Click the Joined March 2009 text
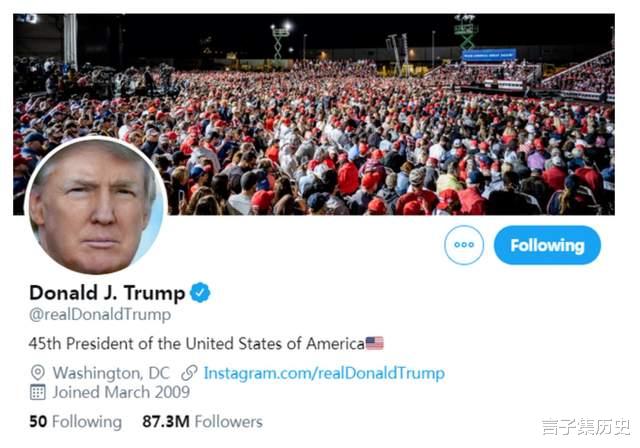This screenshot has width=640, height=448. tap(121, 392)
